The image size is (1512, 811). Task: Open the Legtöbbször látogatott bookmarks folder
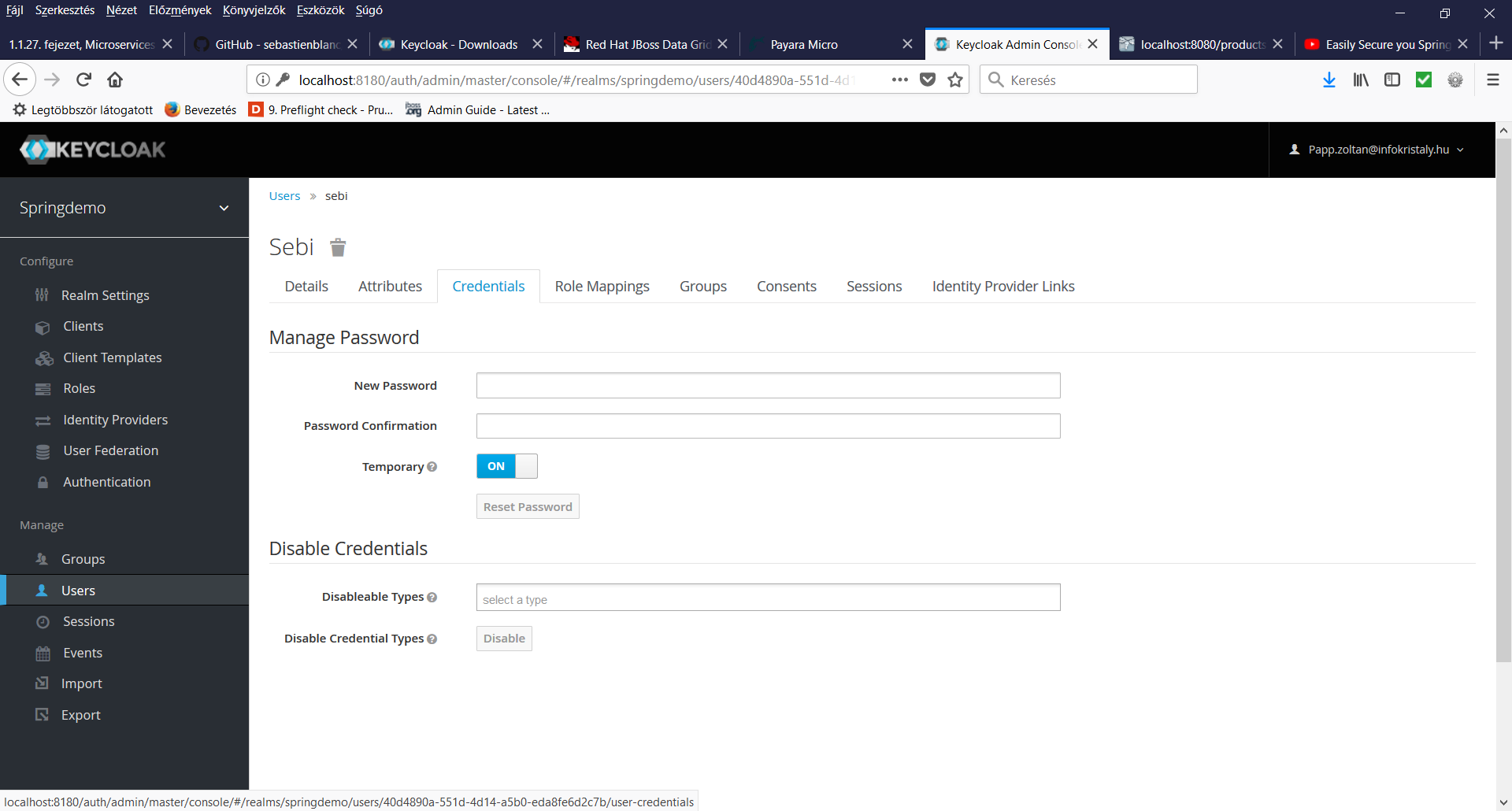pos(83,110)
